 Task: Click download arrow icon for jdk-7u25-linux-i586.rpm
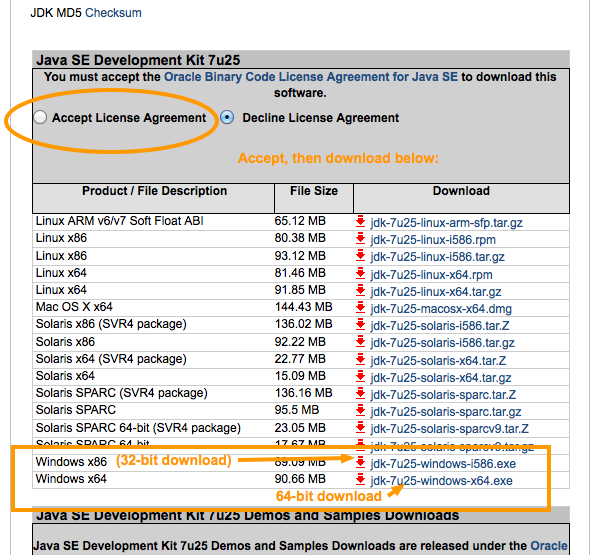coord(360,239)
